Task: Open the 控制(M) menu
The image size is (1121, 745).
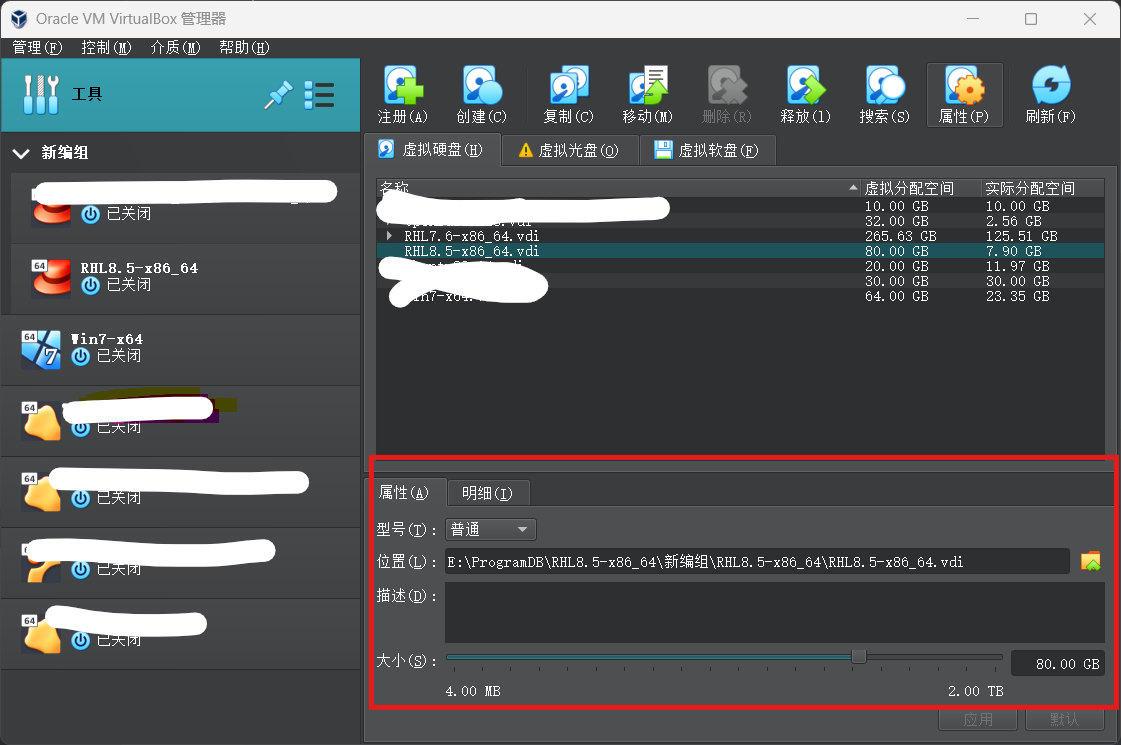Action: coord(106,47)
